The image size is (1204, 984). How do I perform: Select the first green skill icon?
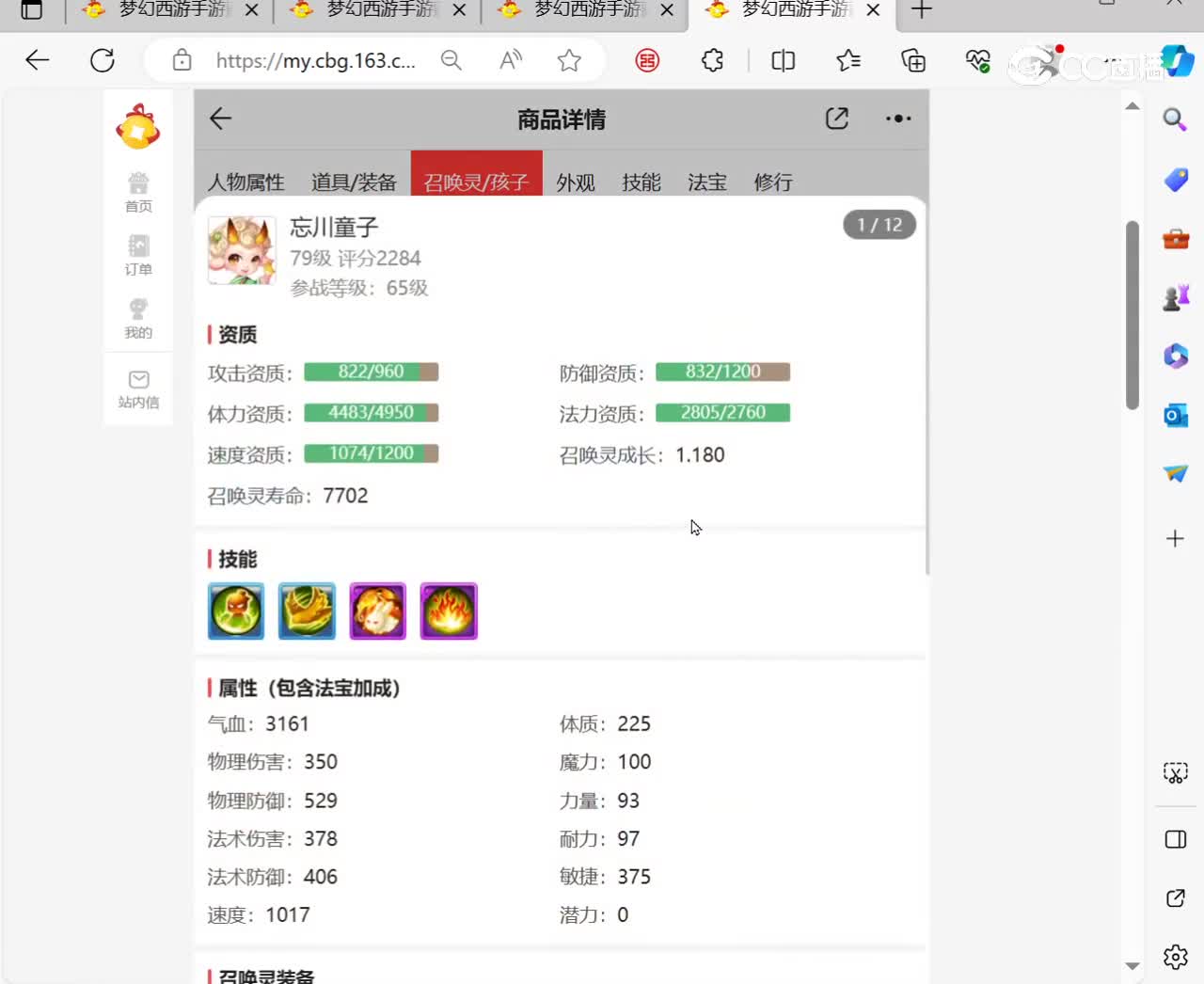point(236,611)
